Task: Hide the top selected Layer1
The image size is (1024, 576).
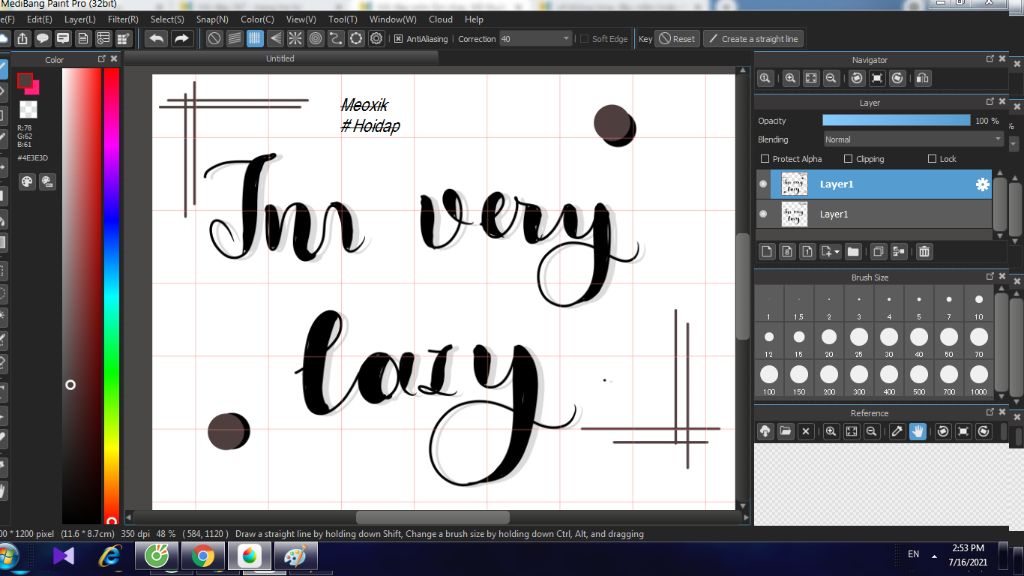Action: 763,184
